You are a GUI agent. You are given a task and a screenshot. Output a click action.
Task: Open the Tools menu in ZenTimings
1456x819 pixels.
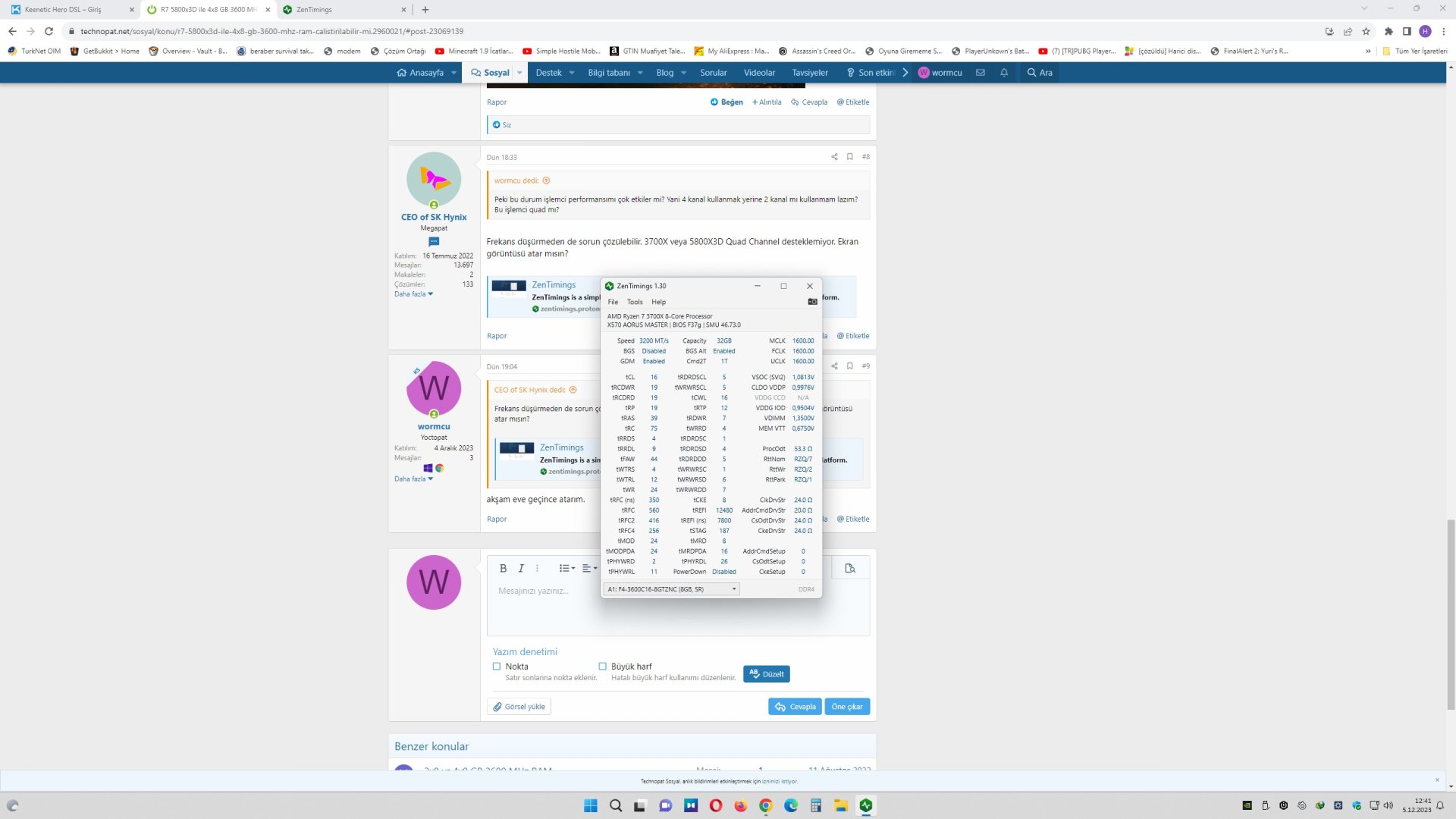[x=635, y=302]
